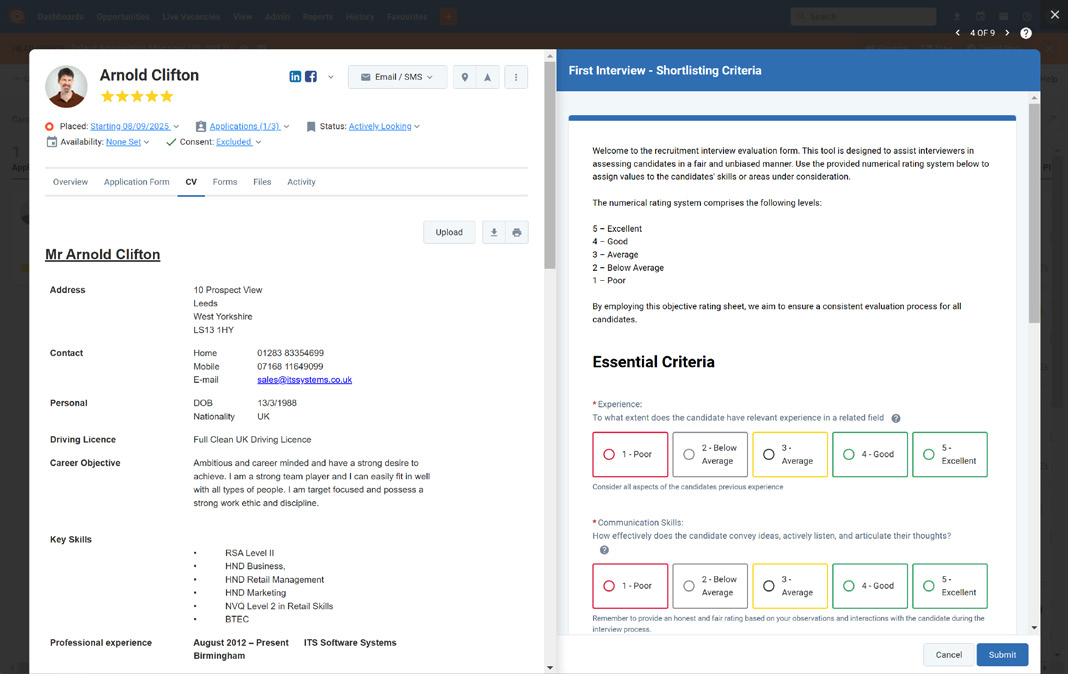Image resolution: width=1068 pixels, height=674 pixels.
Task: Switch to the Application Form tab
Action: click(136, 182)
